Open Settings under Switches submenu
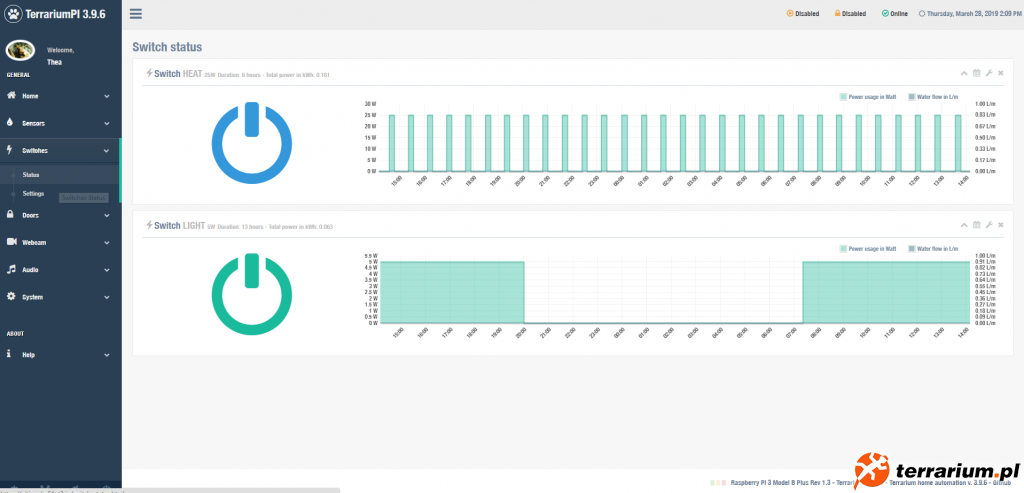The width and height of the screenshot is (1024, 493). coord(33,193)
